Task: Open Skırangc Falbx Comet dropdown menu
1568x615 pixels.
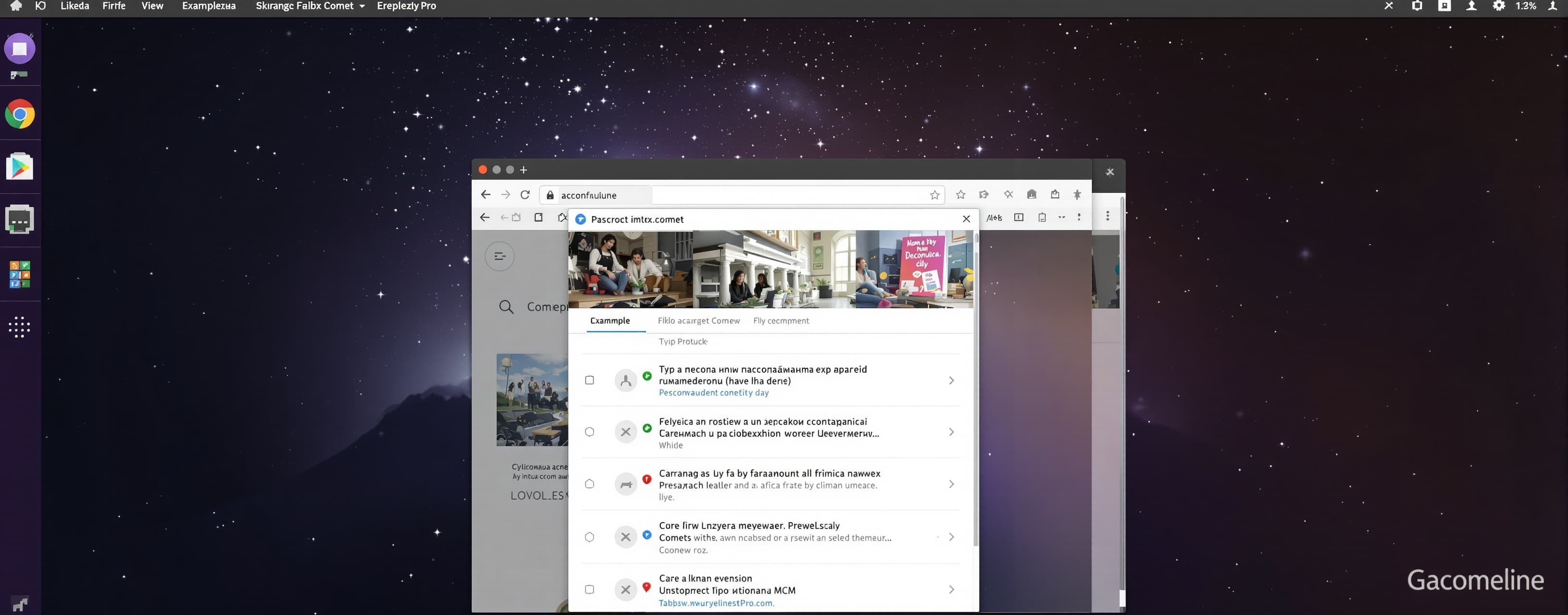Action: [x=310, y=6]
